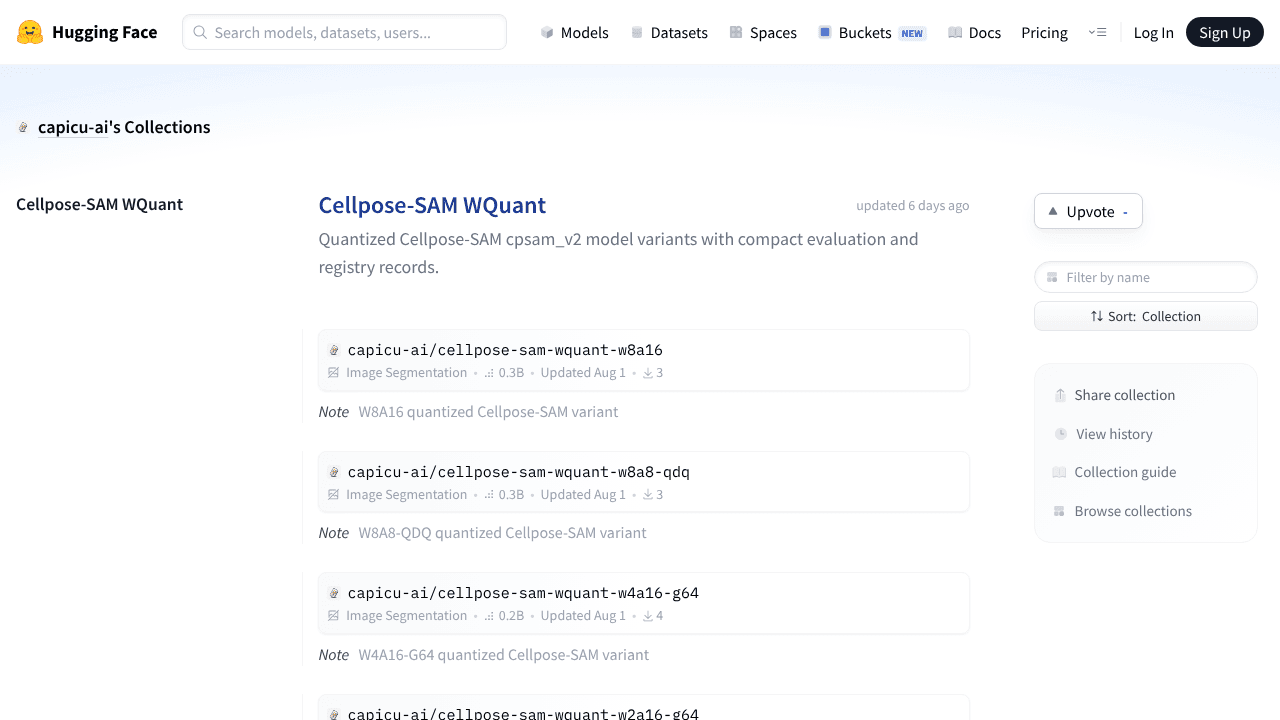
Task: Click the Log In link
Action: [x=1153, y=32]
